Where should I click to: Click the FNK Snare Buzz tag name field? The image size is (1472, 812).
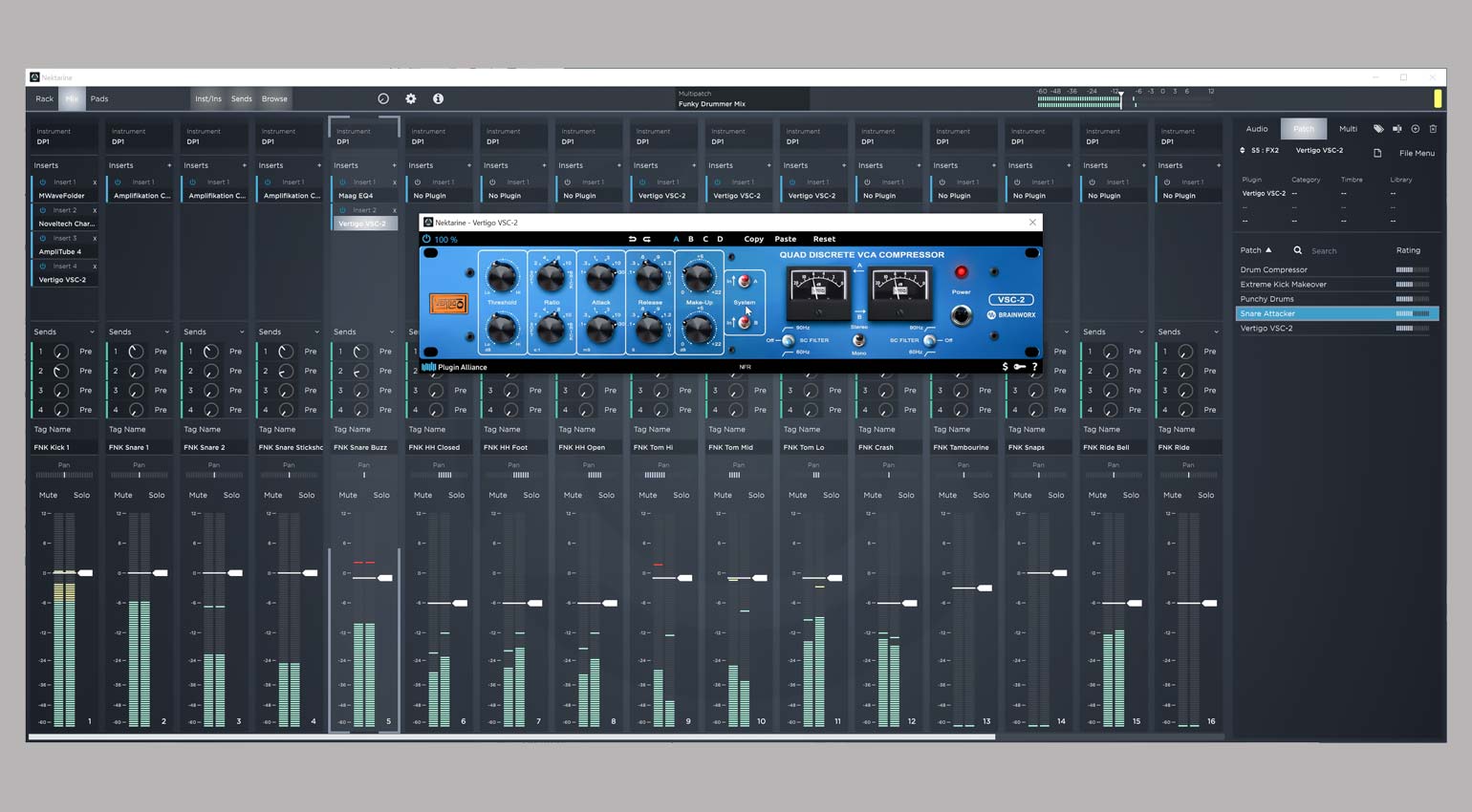coord(364,447)
